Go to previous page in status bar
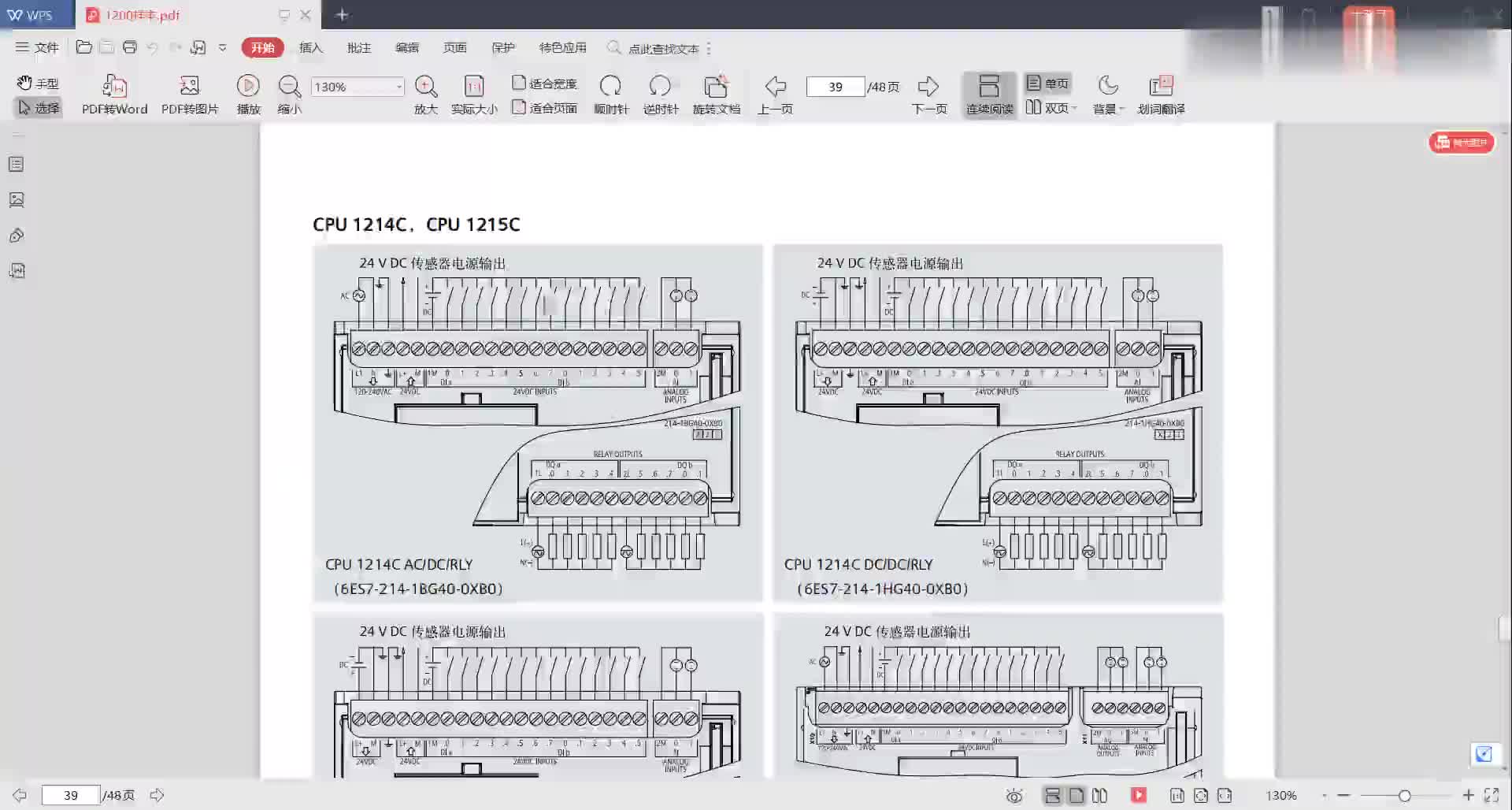The image size is (1512, 810). [x=20, y=795]
